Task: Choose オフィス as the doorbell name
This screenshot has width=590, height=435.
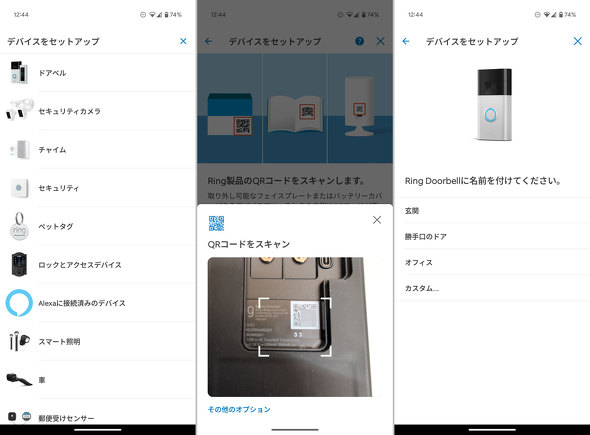Action: pos(492,262)
